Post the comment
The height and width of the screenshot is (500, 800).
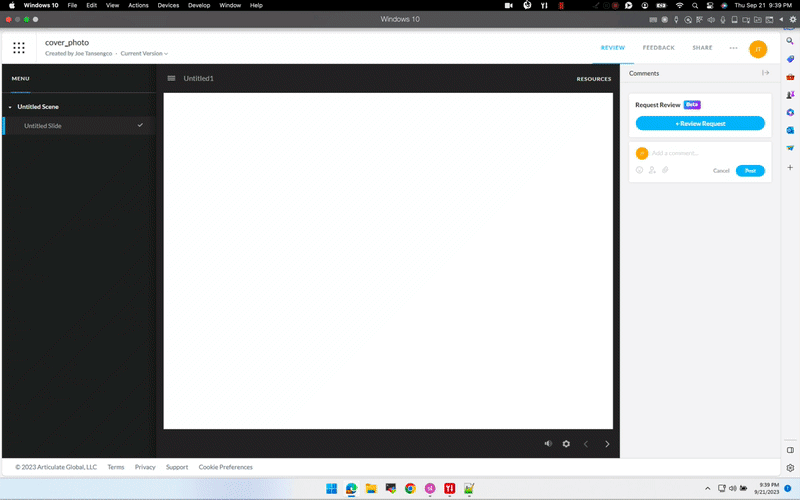[750, 171]
